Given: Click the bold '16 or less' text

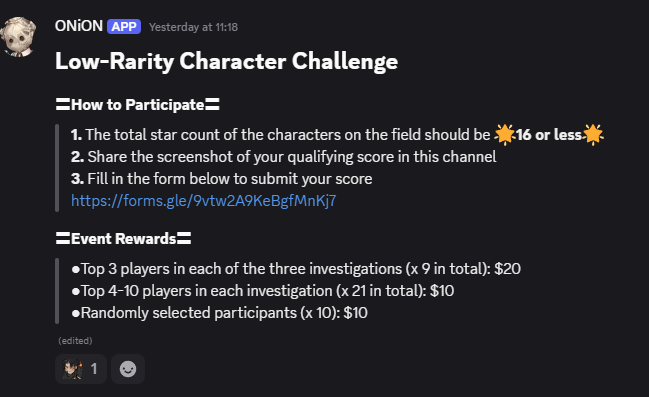Looking at the screenshot, I should 549,135.
